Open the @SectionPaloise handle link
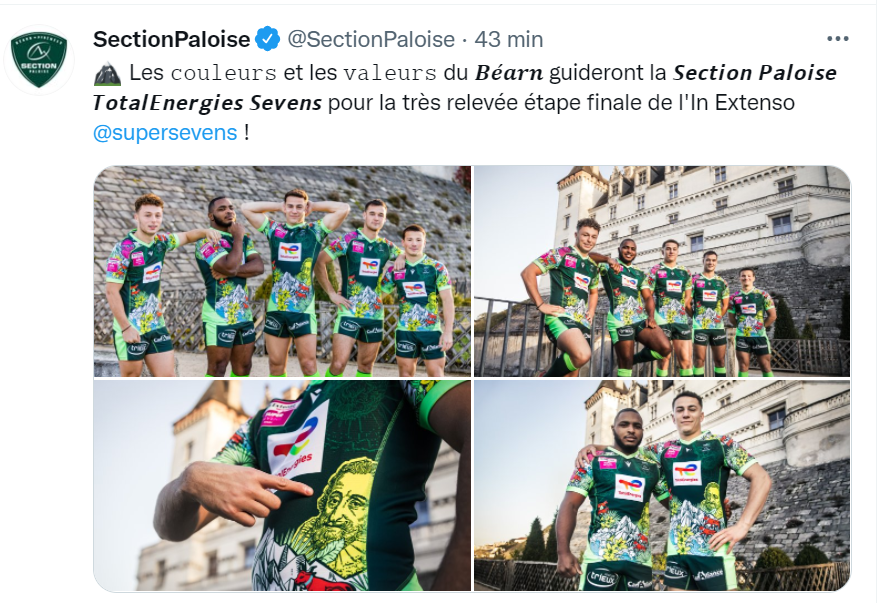The image size is (885, 603). coord(371,40)
